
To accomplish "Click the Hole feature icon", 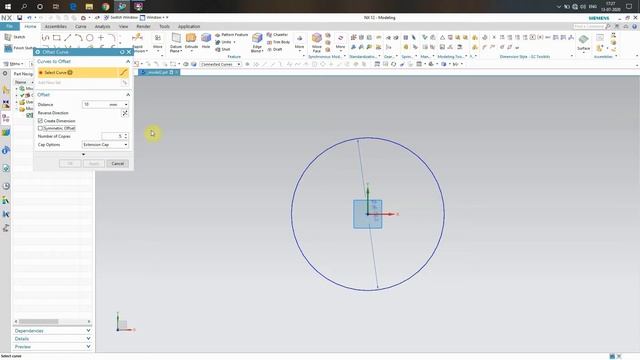I will tap(206, 38).
